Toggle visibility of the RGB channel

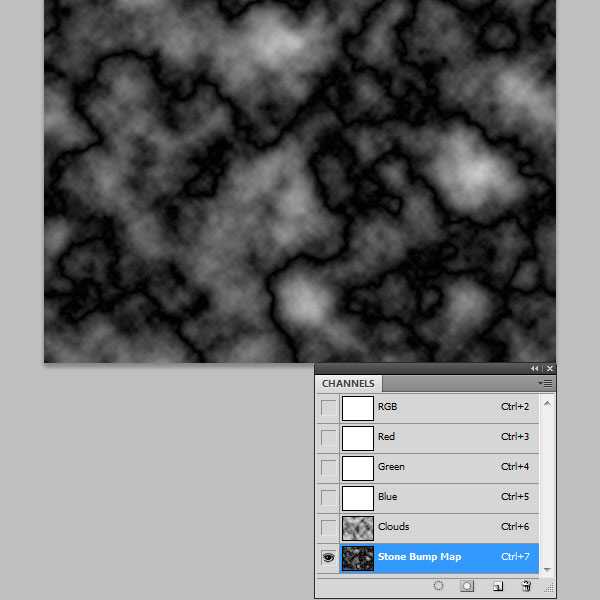click(x=328, y=408)
